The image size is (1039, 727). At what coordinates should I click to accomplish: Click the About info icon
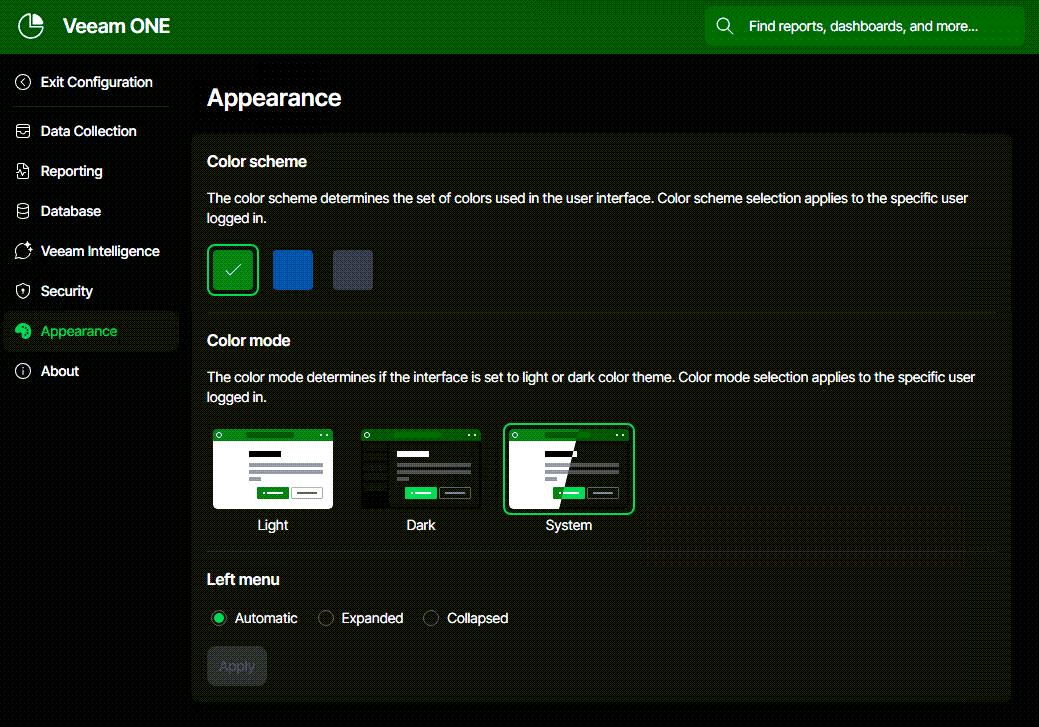23,371
